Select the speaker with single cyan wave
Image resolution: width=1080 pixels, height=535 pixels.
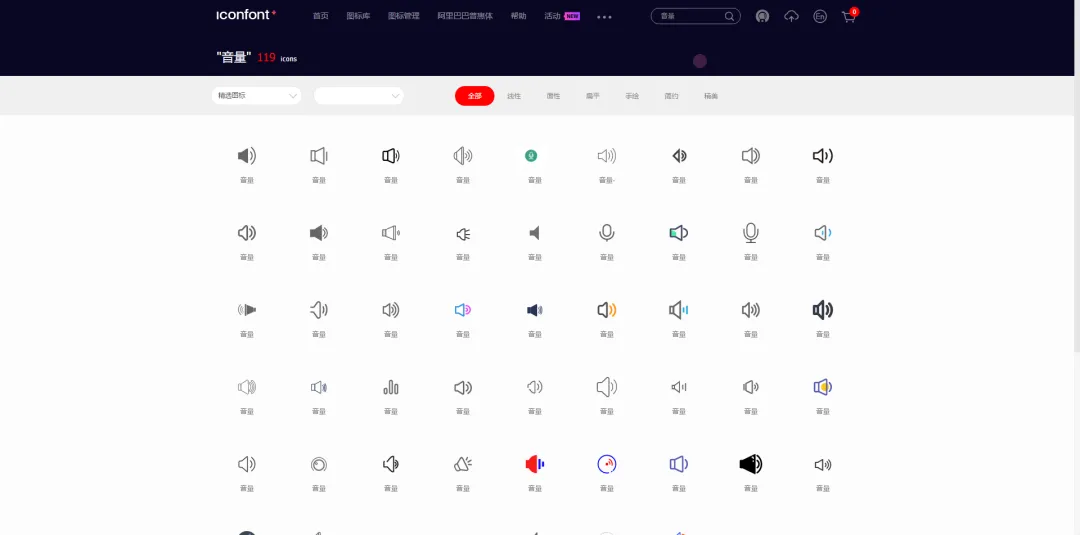[822, 233]
